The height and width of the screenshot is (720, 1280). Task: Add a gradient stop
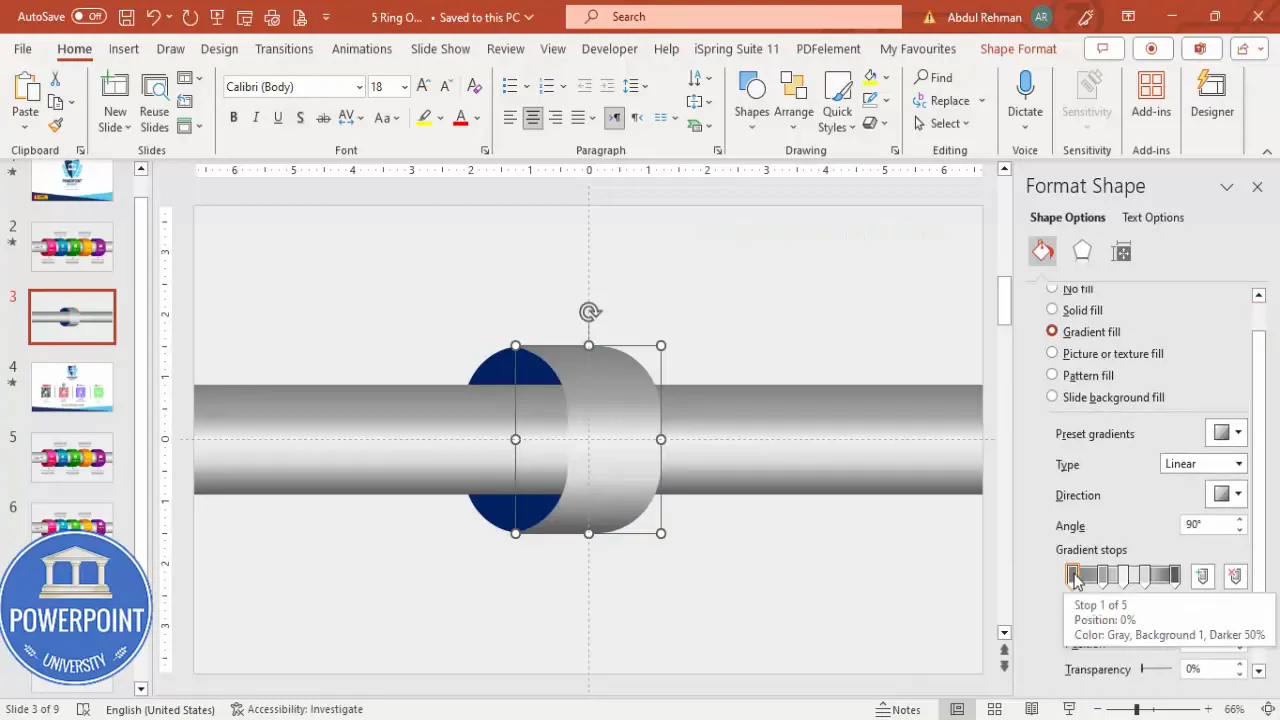1203,576
